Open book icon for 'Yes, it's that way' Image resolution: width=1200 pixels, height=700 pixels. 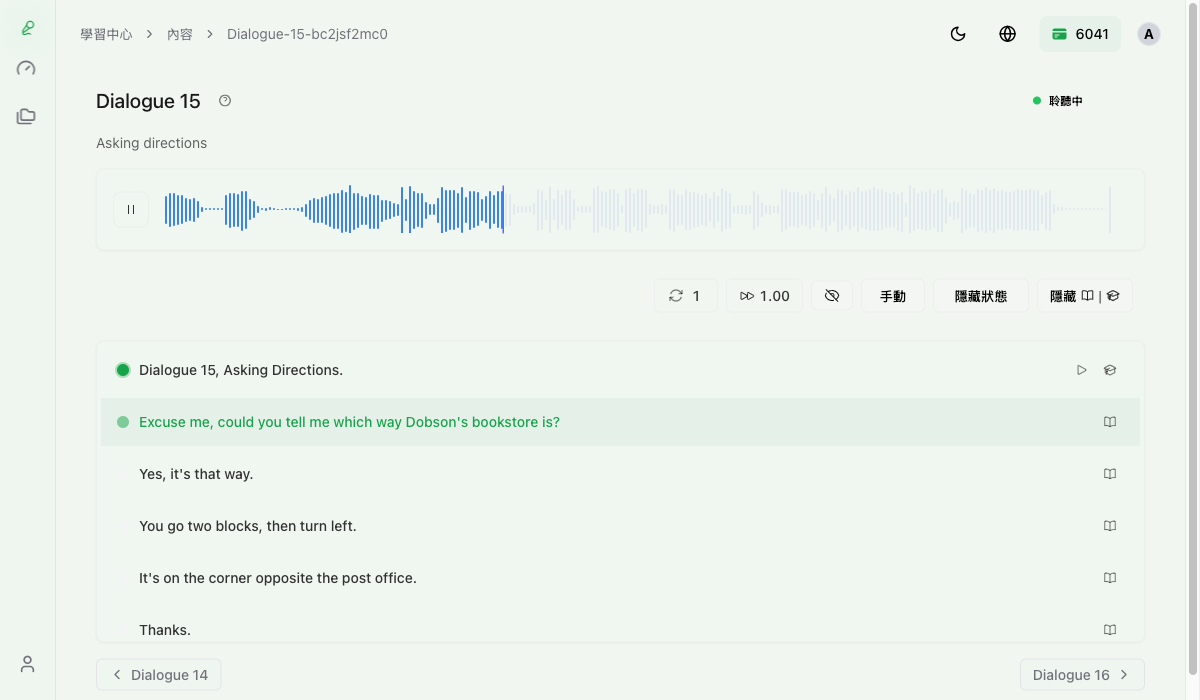1109,474
